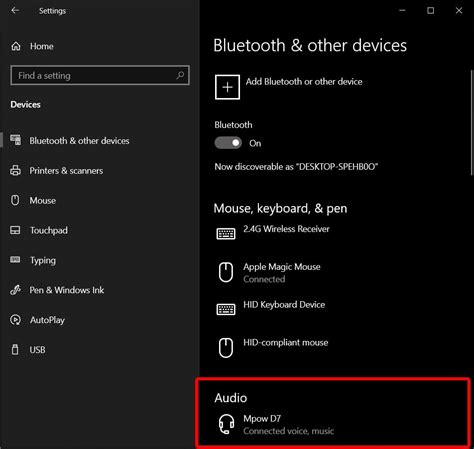Click the Find a setting search box
Image resolution: width=474 pixels, height=449 pixels.
click(x=100, y=75)
